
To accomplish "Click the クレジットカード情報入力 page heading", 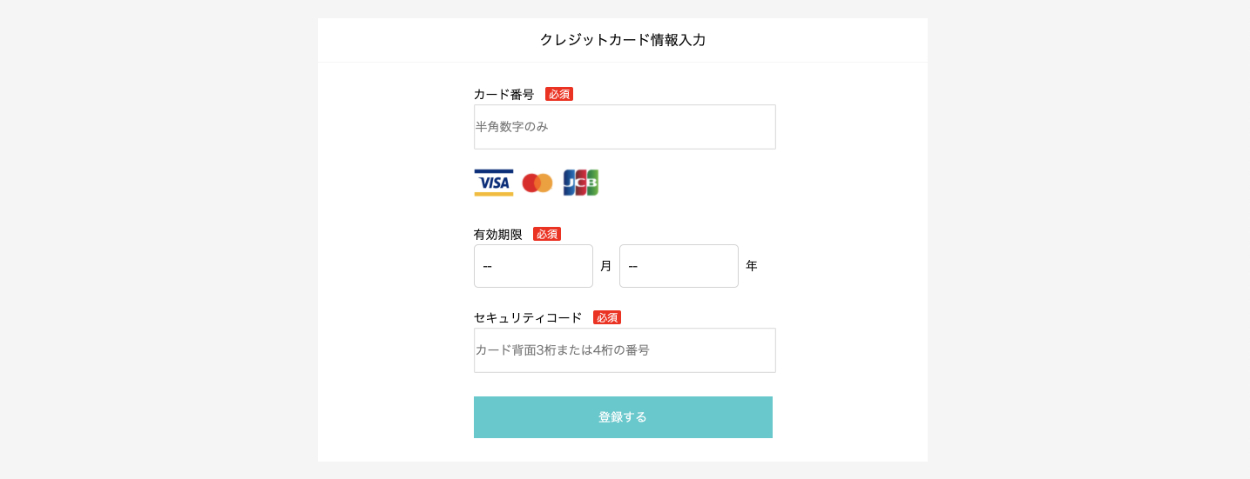I will 622,40.
